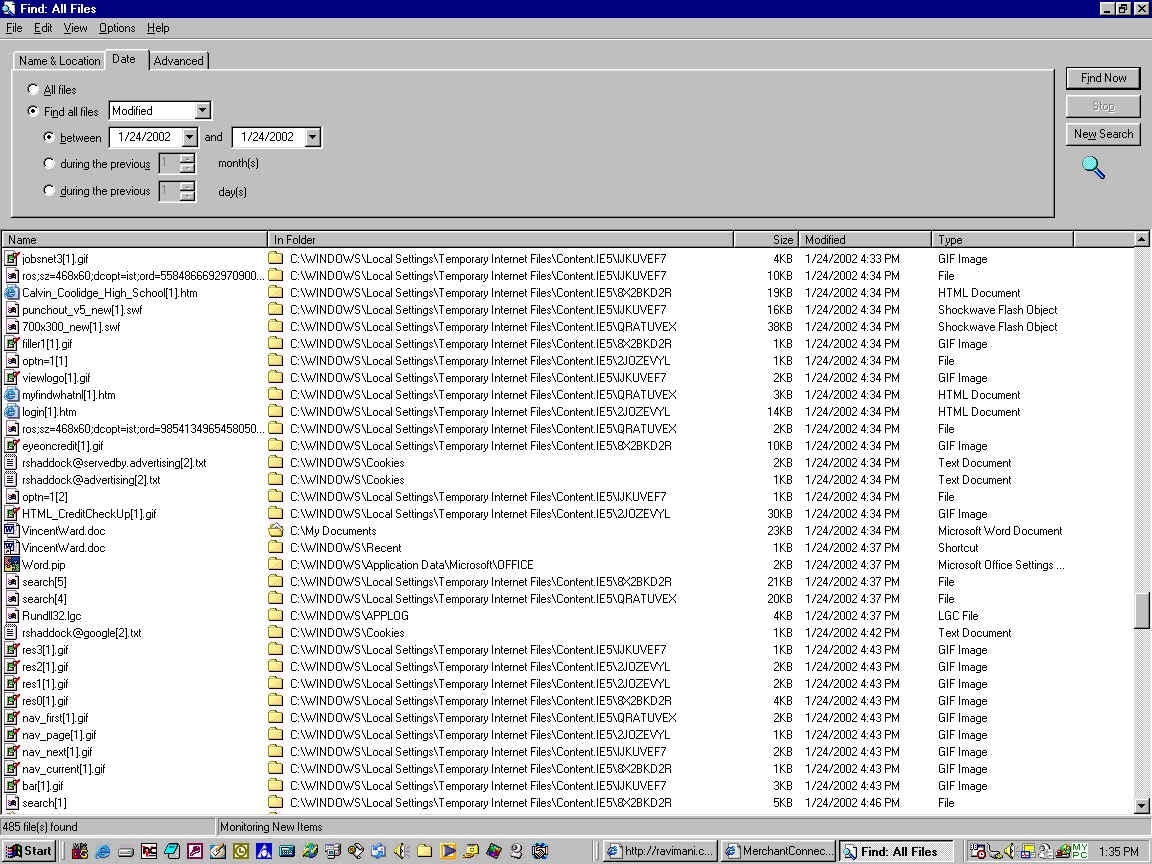Choose during the previous month(s) option

click(x=49, y=163)
